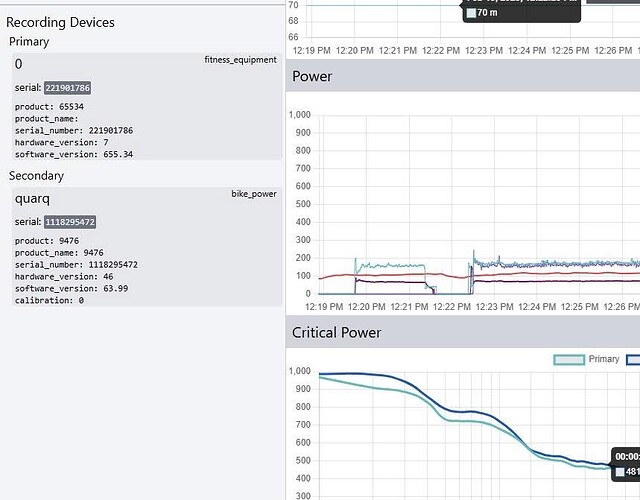Open the quarq secondary device card
The image size is (640, 500).
coord(147,247)
